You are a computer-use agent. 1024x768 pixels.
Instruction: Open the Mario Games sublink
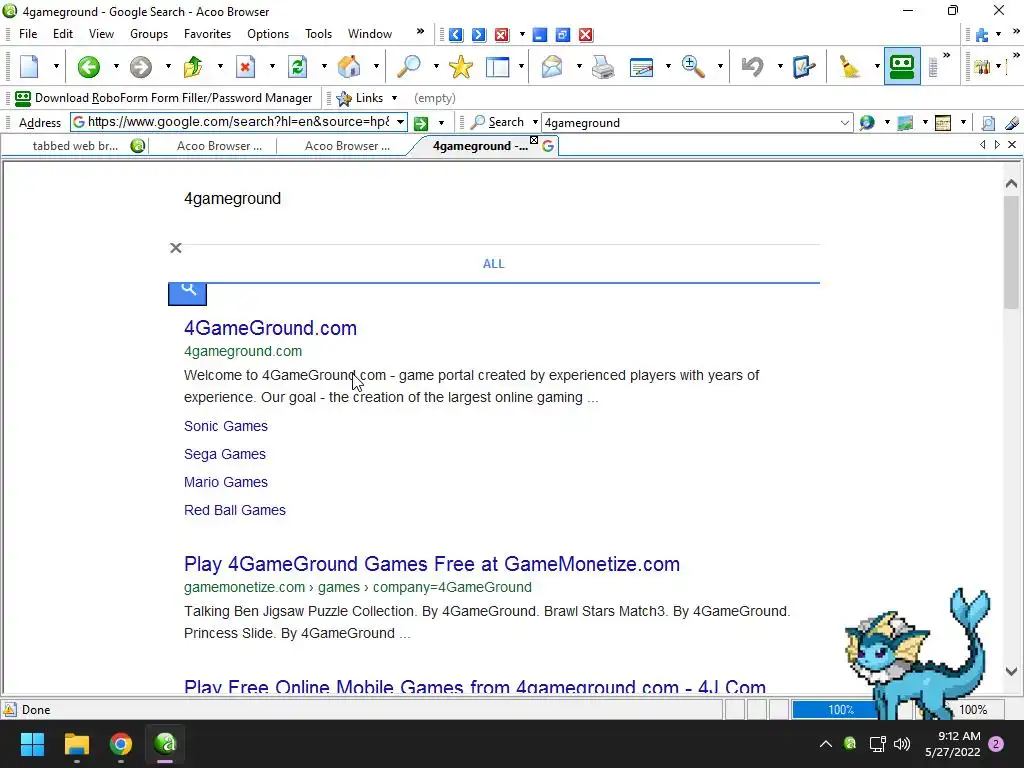(x=226, y=482)
